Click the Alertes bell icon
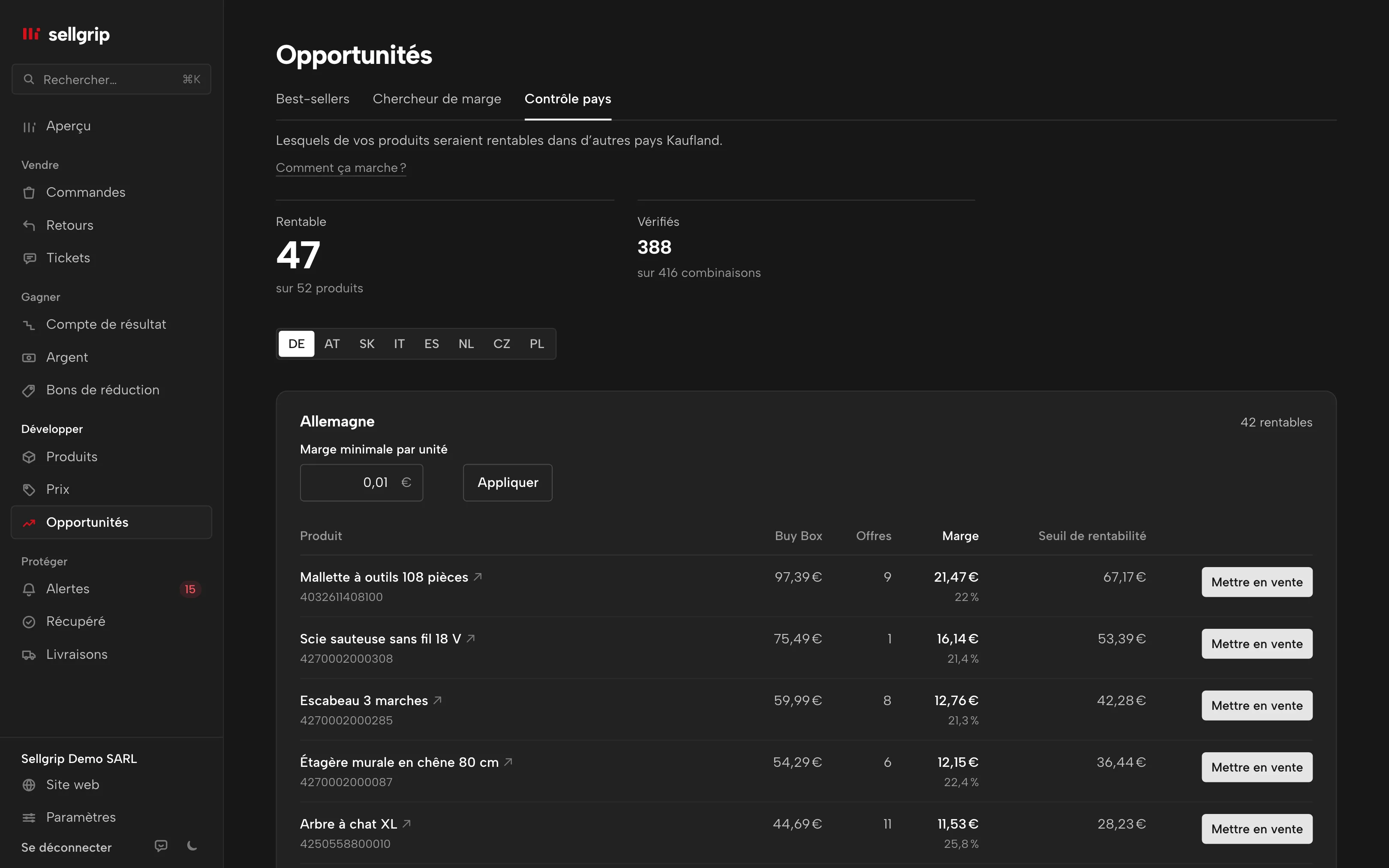1389x868 pixels. (x=29, y=589)
